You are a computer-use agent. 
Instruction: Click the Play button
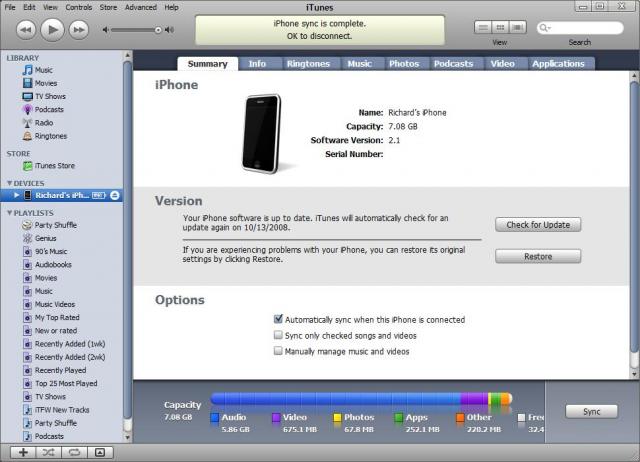click(52, 29)
